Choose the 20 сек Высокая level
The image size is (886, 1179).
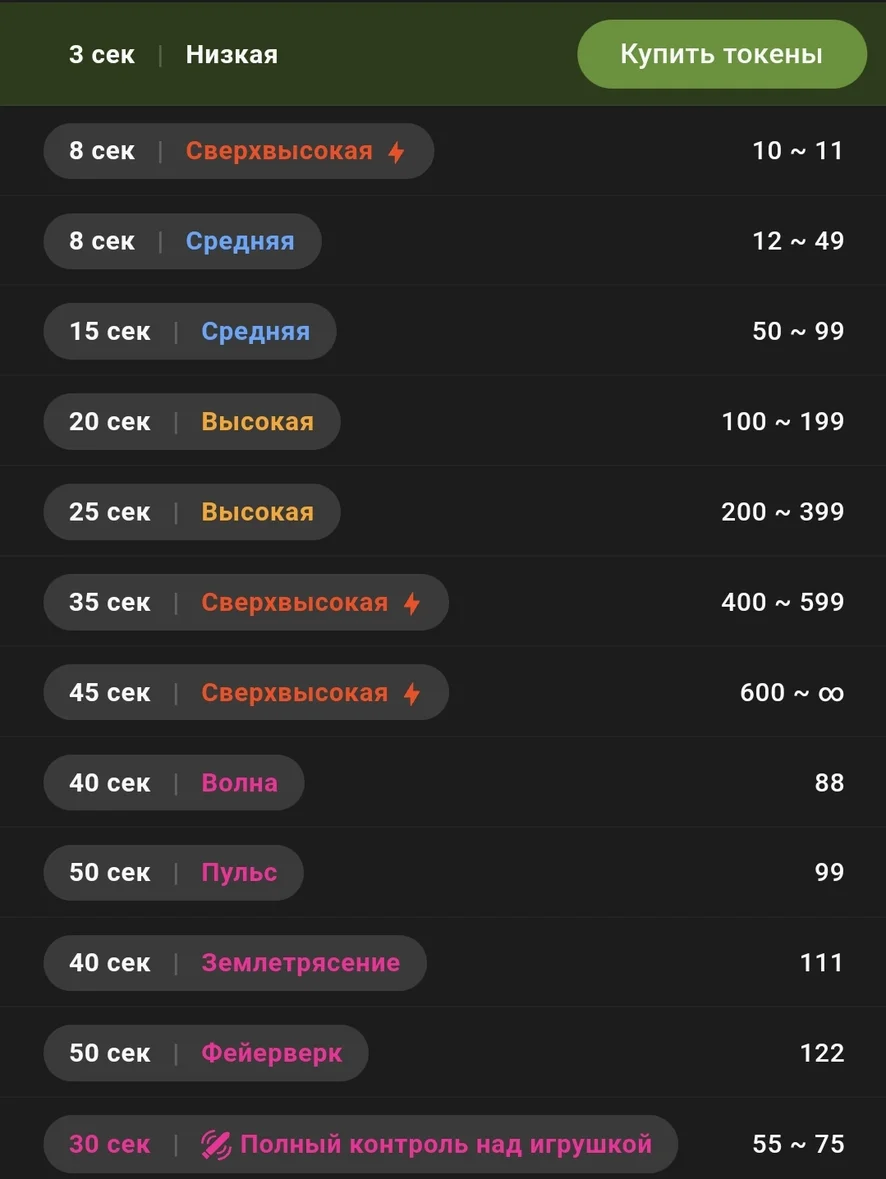pyautogui.click(x=192, y=422)
